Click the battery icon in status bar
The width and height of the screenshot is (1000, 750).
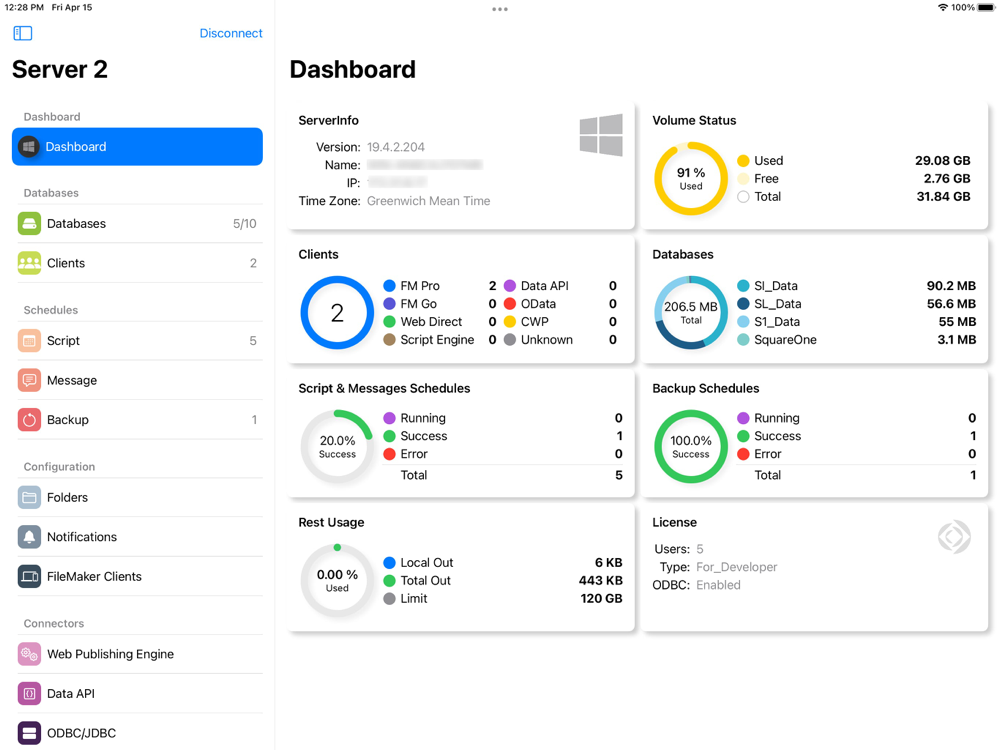[986, 8]
